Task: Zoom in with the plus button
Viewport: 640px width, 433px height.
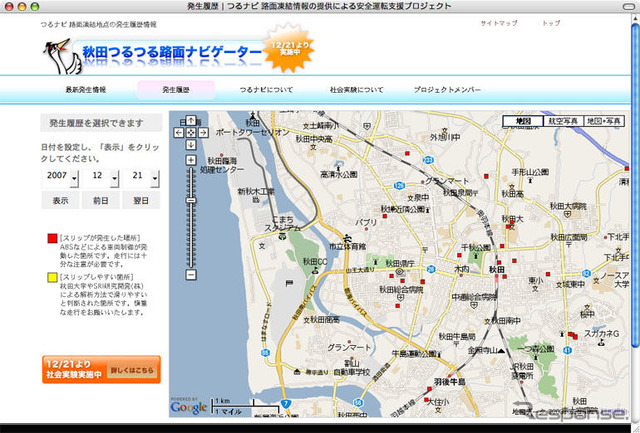Action: (191, 160)
